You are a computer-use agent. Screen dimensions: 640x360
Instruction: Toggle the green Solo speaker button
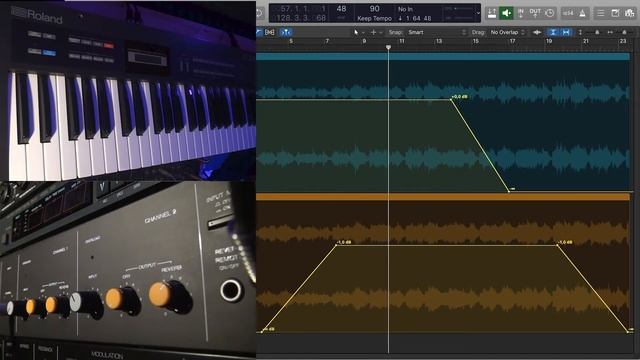pos(506,13)
